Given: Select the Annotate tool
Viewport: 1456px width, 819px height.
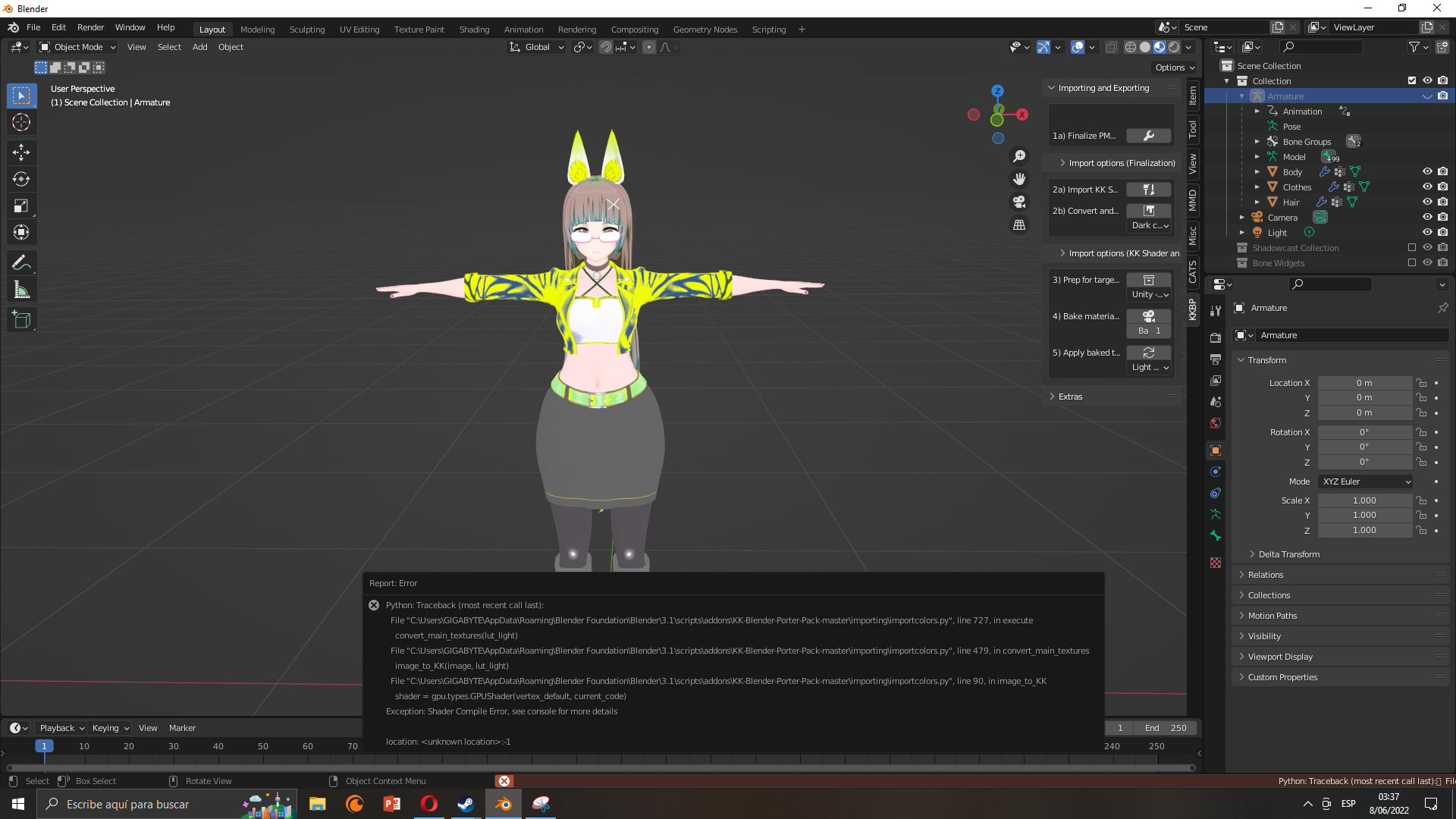Looking at the screenshot, I should [x=21, y=262].
